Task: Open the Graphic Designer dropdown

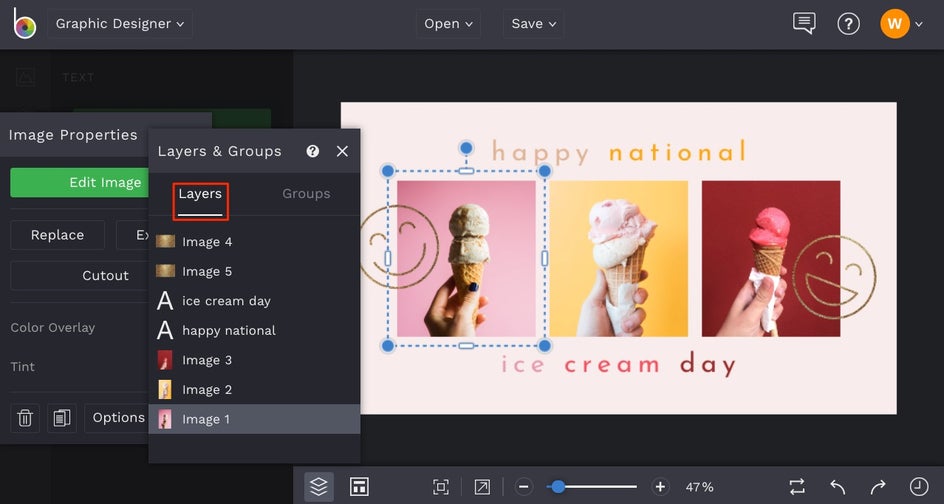Action: coord(120,23)
